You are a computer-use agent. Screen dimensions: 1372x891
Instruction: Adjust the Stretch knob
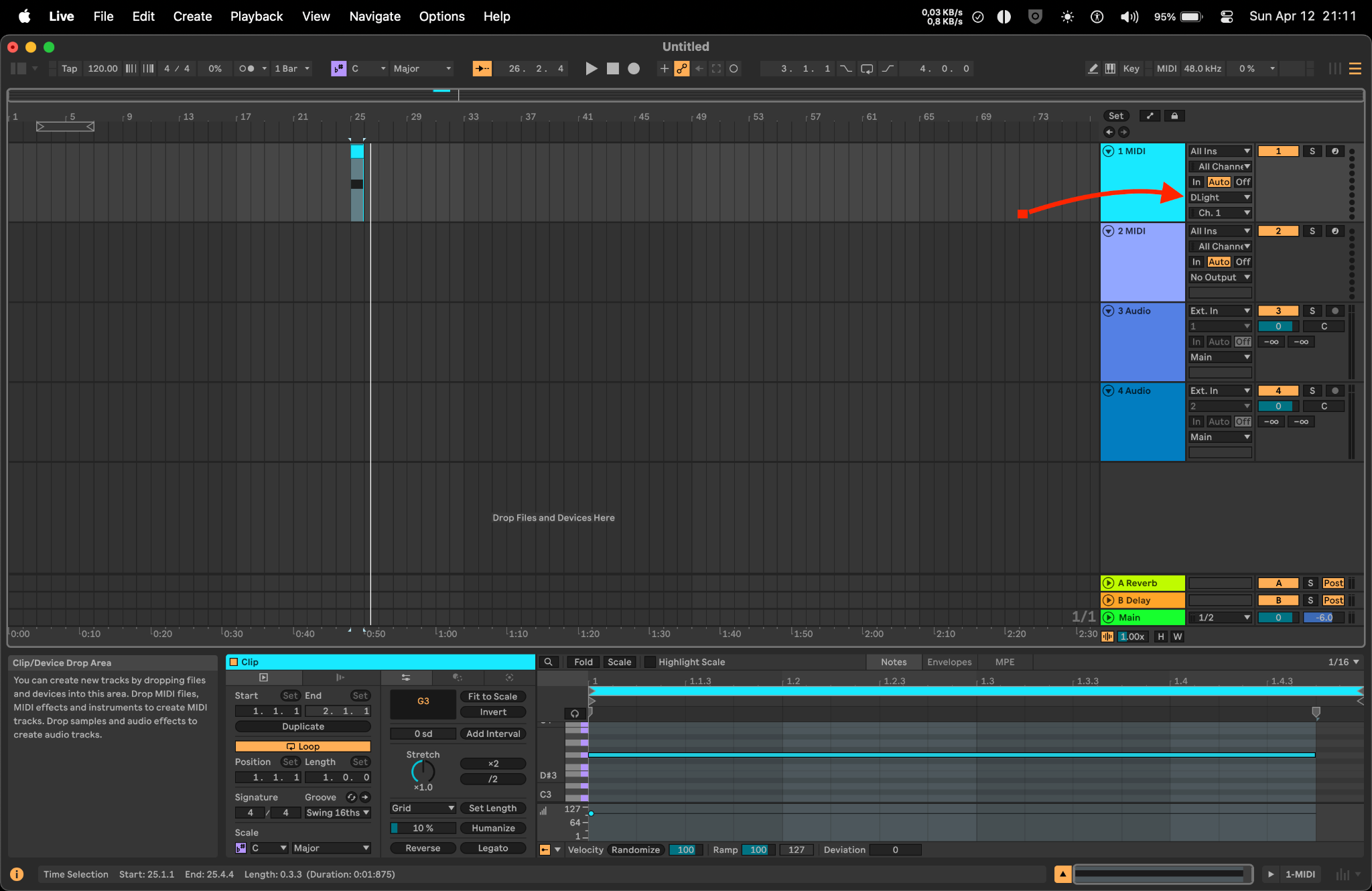click(x=423, y=771)
